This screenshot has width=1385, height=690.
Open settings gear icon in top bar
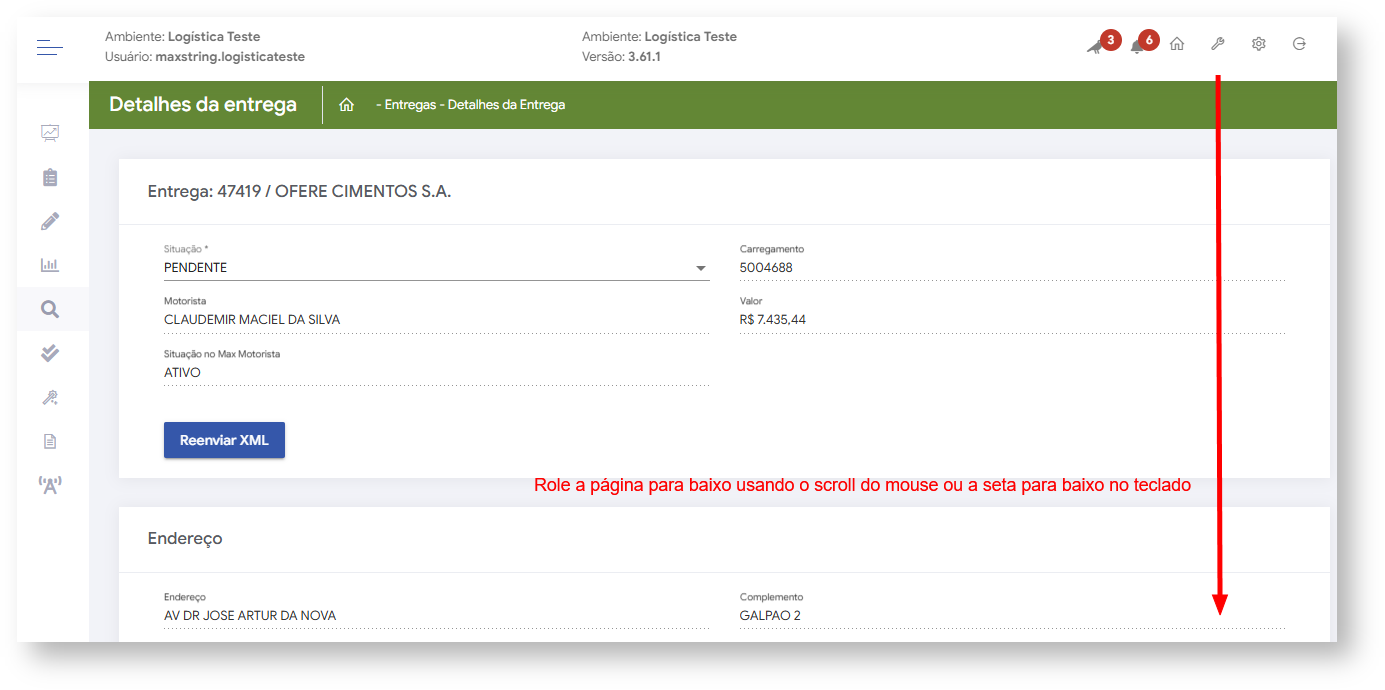click(1259, 44)
